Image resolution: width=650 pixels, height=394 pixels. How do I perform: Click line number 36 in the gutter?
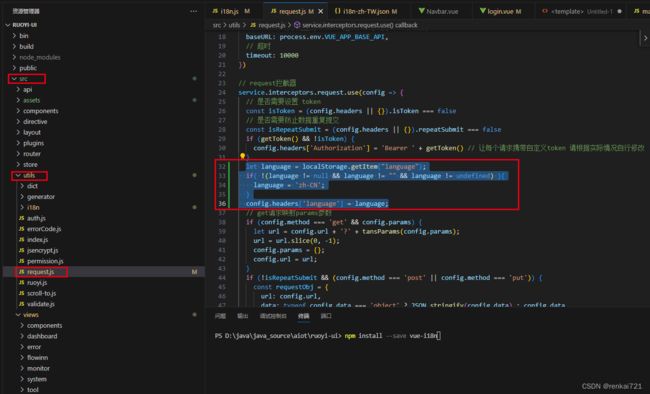(222, 204)
